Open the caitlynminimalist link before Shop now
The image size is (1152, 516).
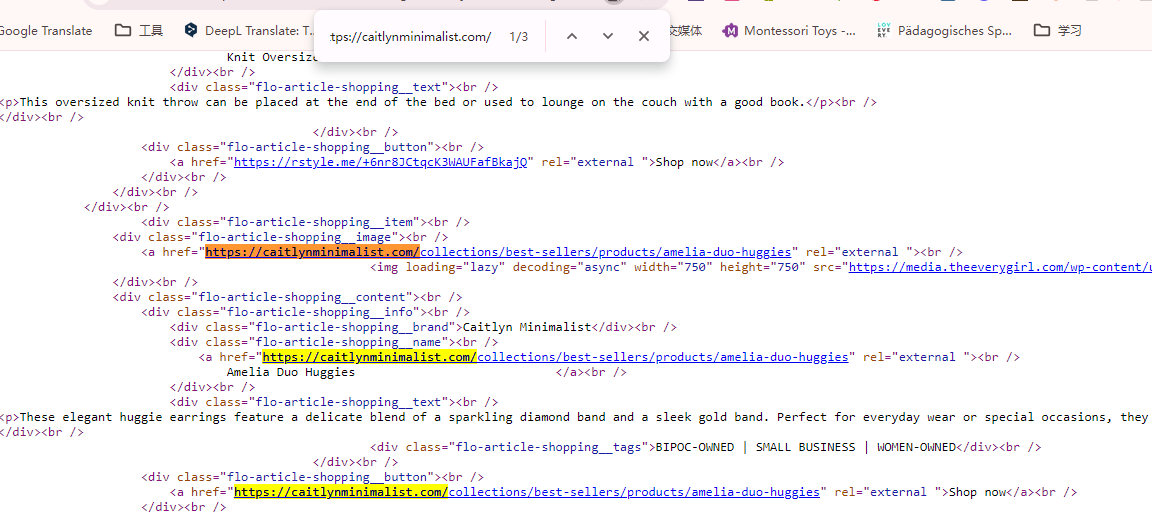(x=527, y=492)
